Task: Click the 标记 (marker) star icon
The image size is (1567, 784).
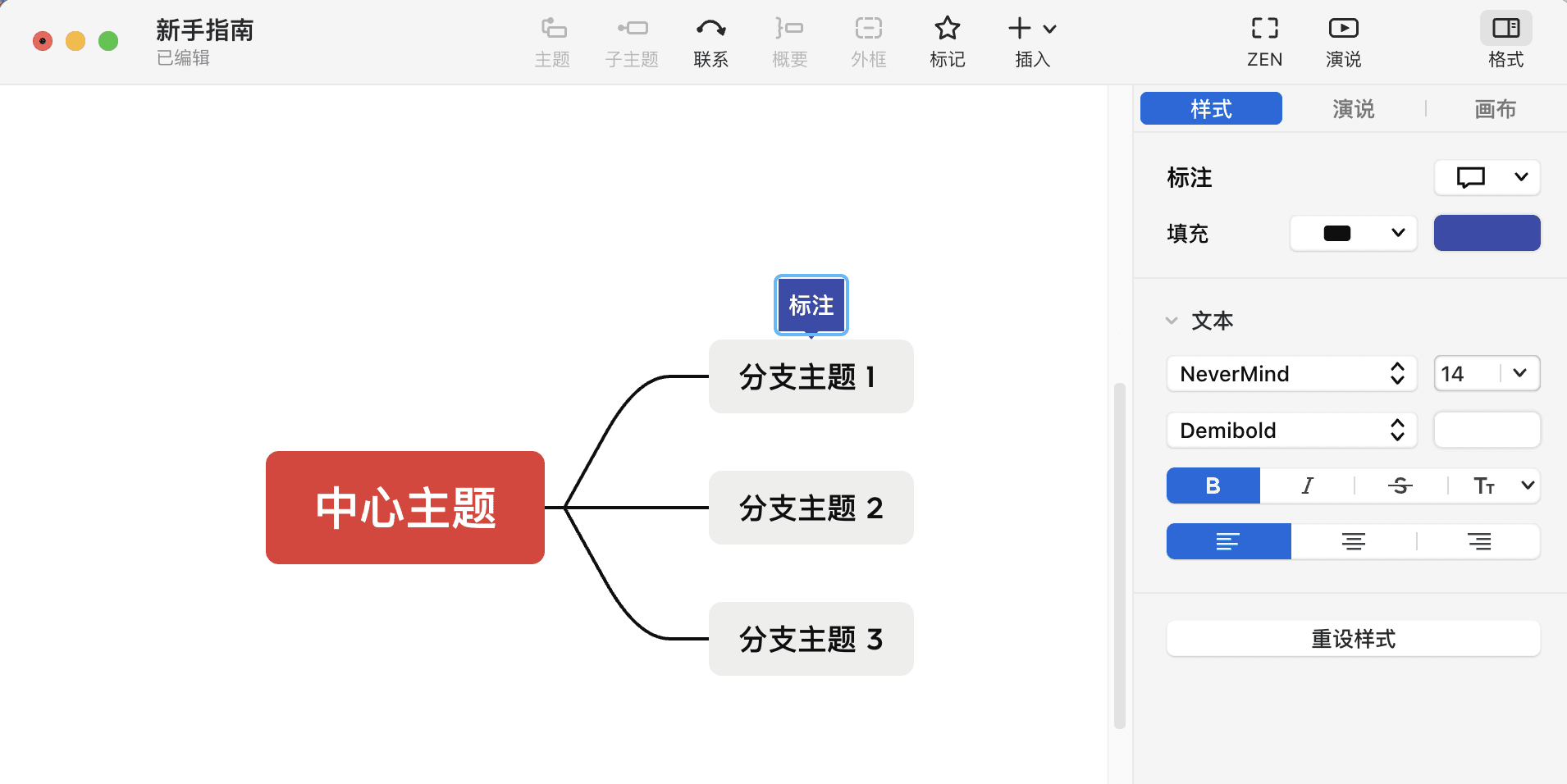Action: [946, 39]
